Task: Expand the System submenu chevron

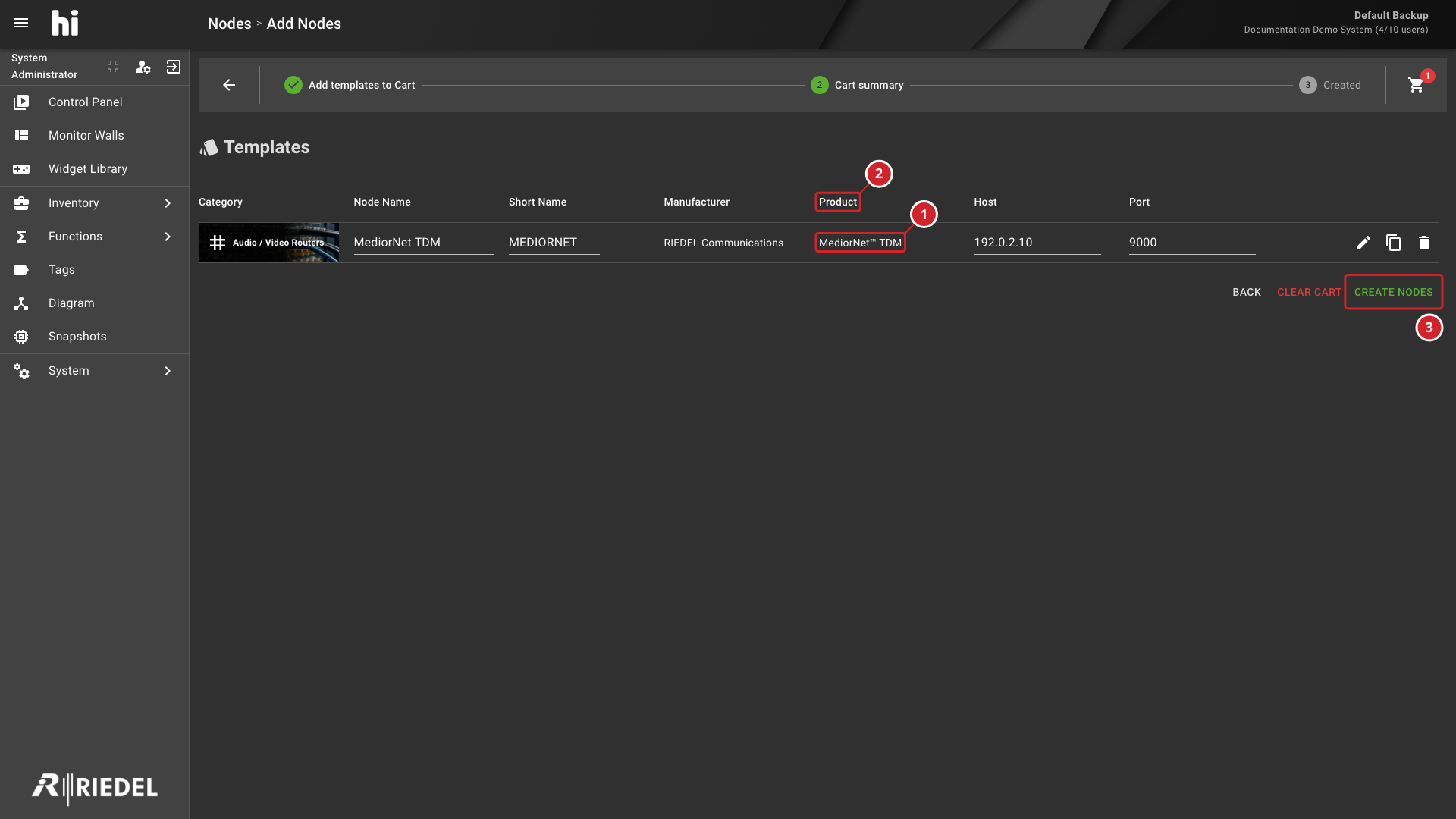Action: tap(168, 371)
